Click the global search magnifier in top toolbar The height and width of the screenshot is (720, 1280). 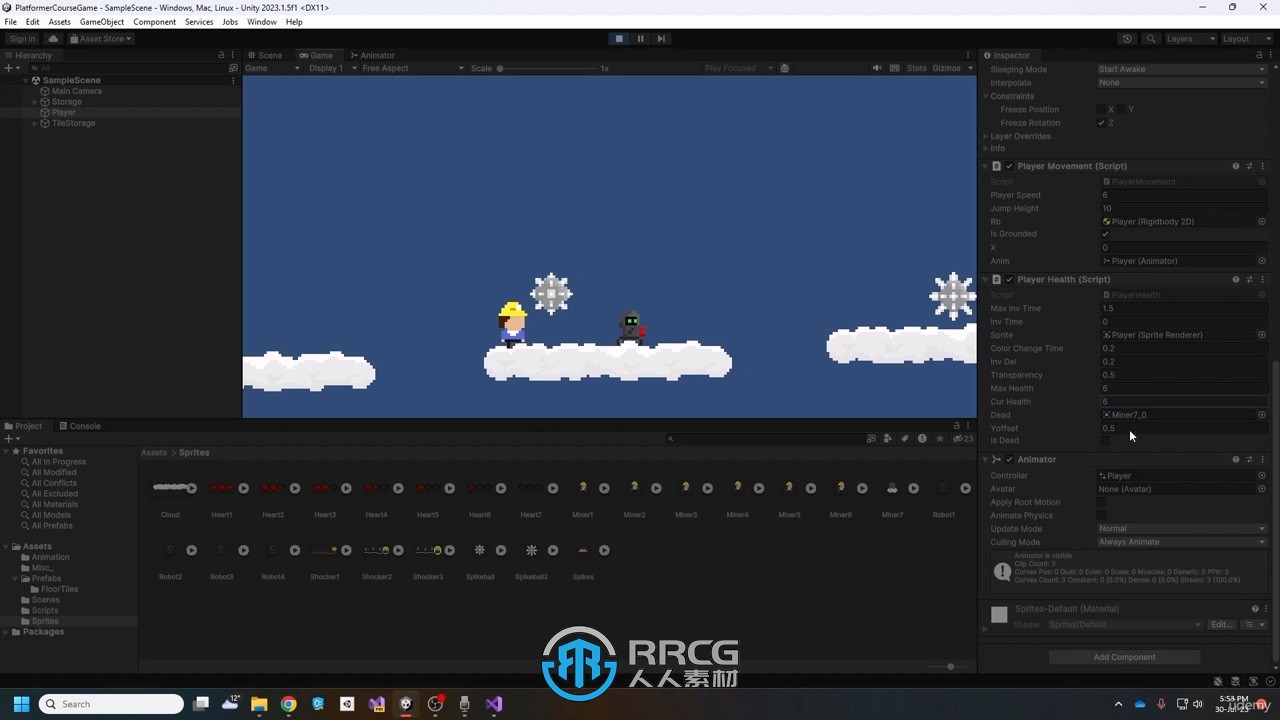point(1151,39)
